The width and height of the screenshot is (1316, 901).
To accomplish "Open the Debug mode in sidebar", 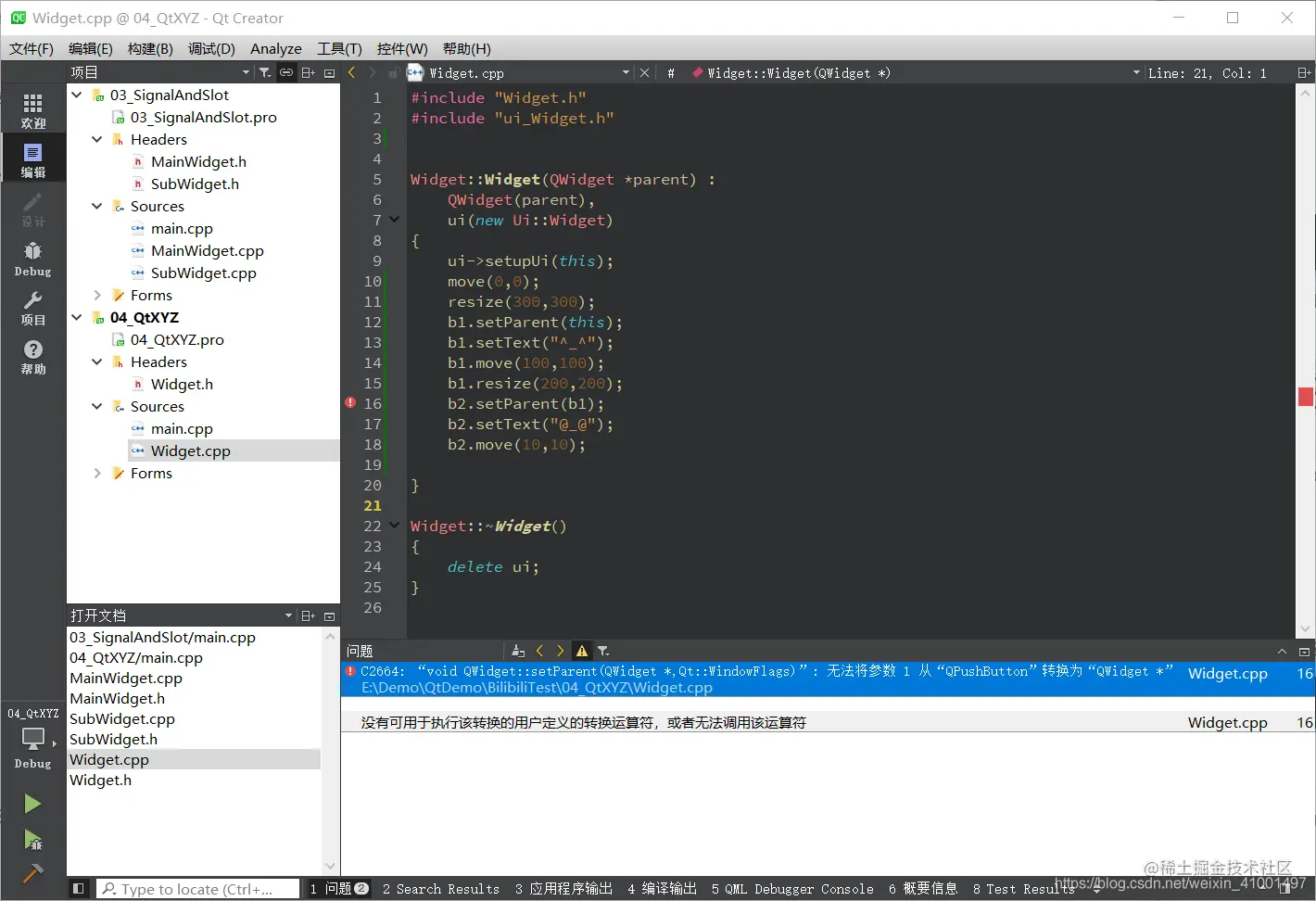I will [33, 259].
